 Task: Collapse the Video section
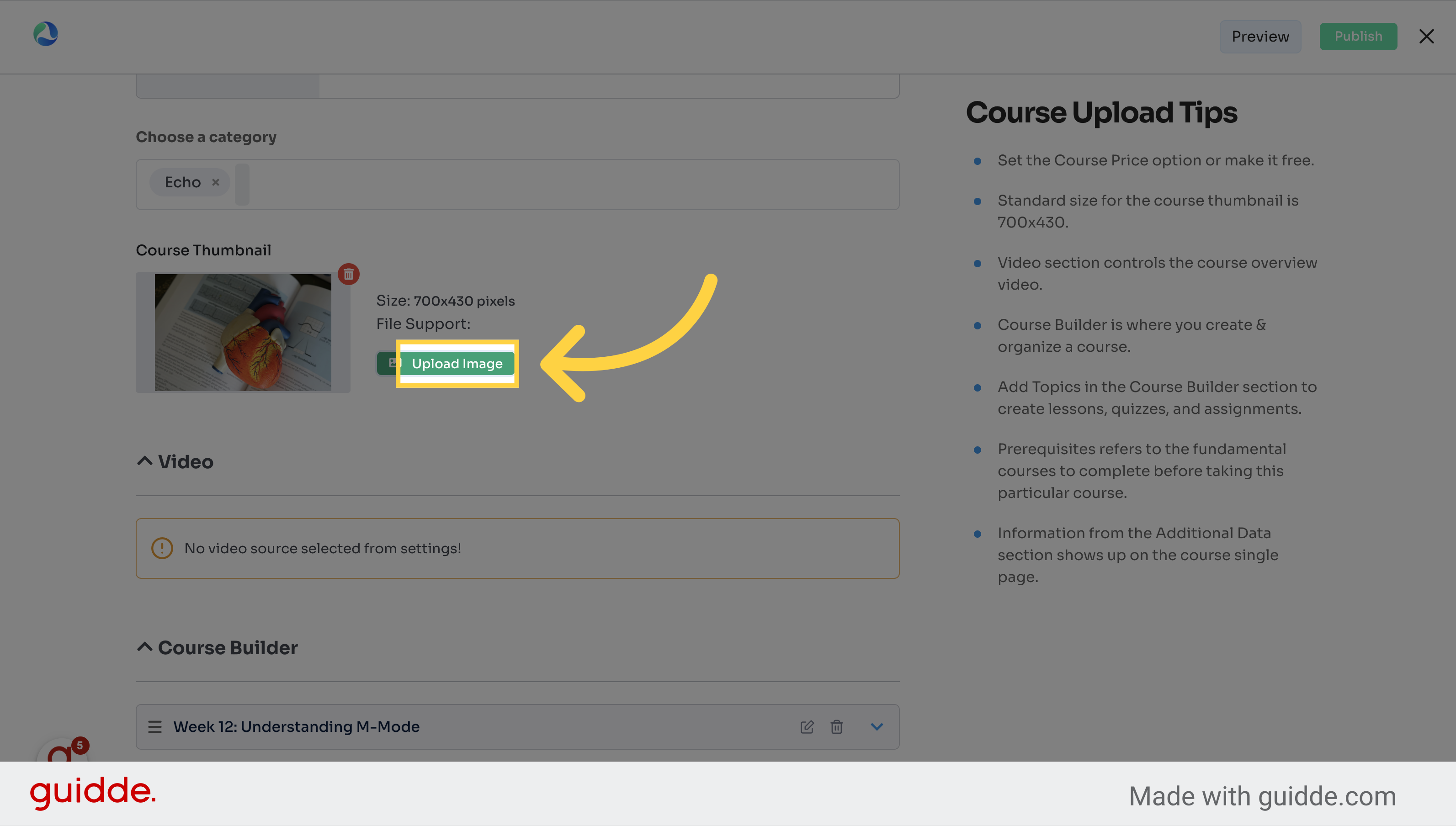(x=144, y=462)
